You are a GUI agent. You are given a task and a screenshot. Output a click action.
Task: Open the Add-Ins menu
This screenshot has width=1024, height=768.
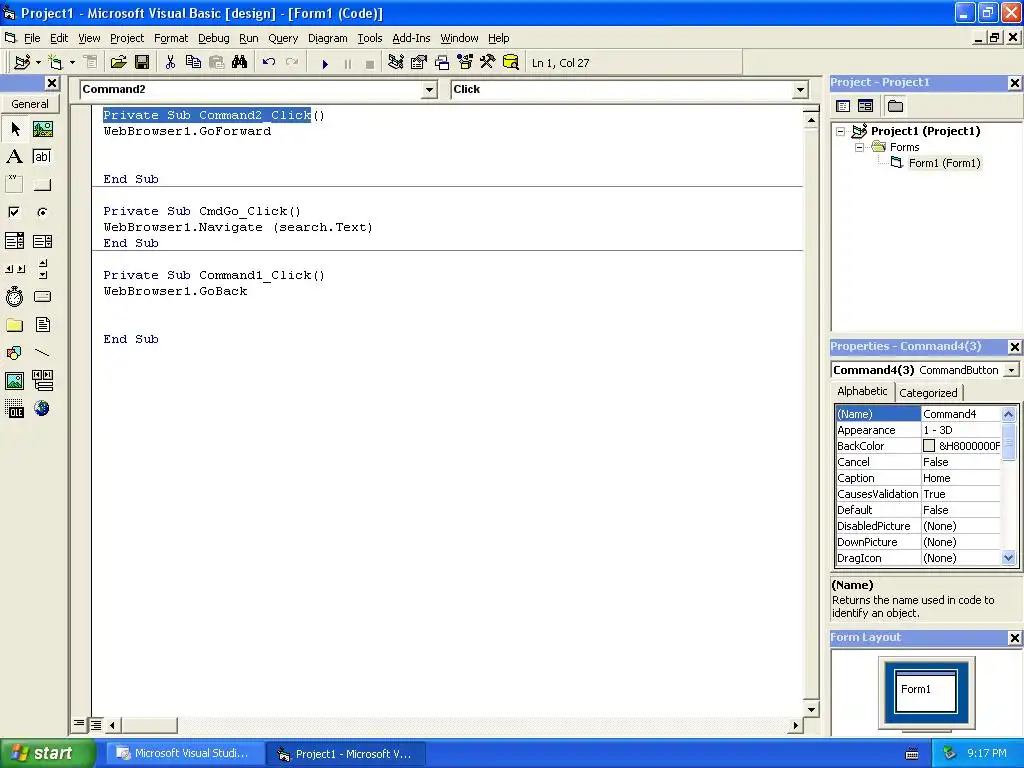coord(411,39)
